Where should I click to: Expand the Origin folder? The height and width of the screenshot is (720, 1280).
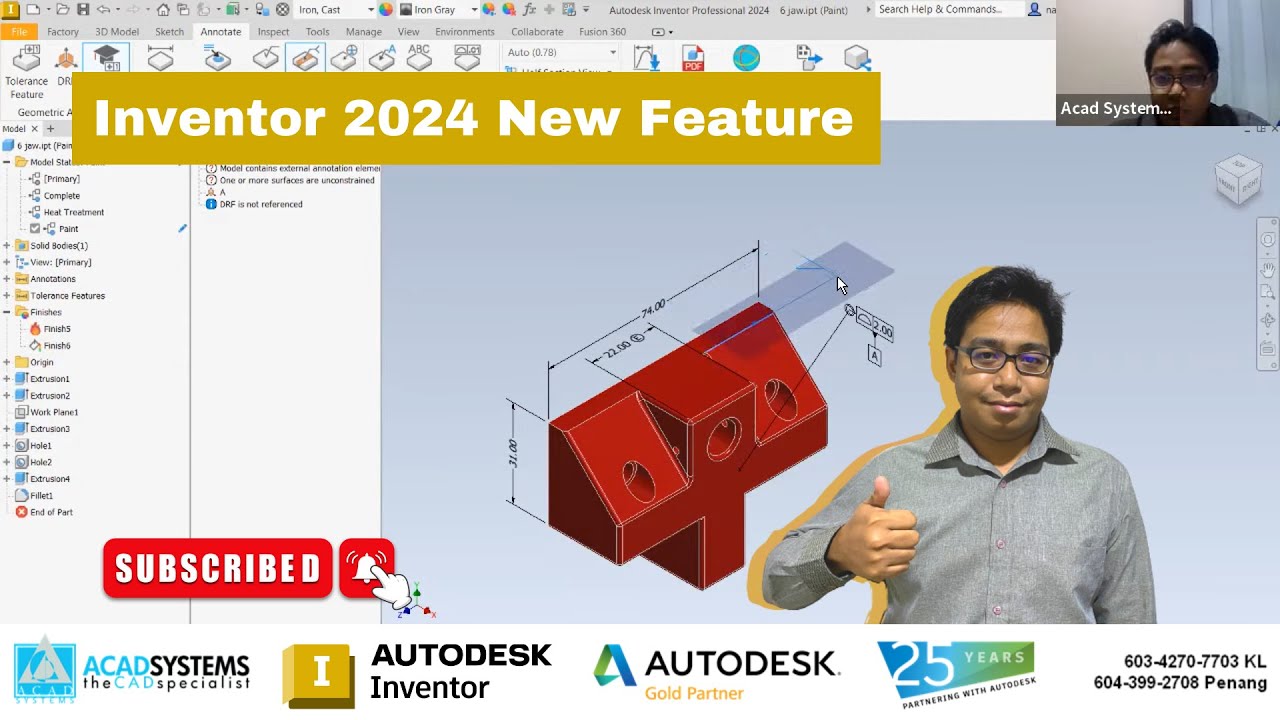(x=7, y=362)
